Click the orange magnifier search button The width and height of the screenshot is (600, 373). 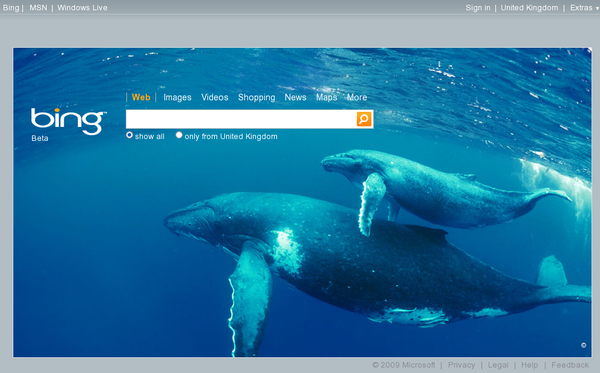click(x=364, y=119)
